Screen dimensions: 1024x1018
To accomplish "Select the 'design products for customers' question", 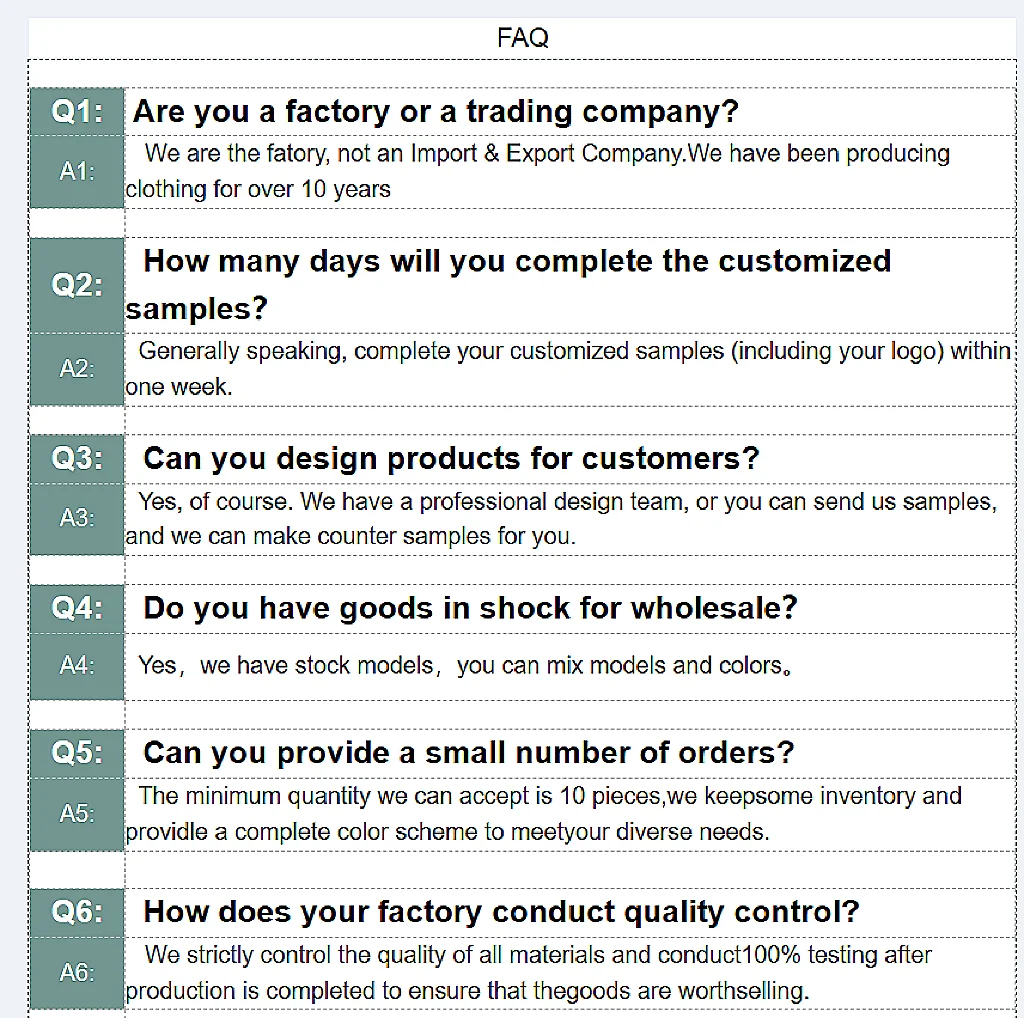I will pyautogui.click(x=451, y=459).
